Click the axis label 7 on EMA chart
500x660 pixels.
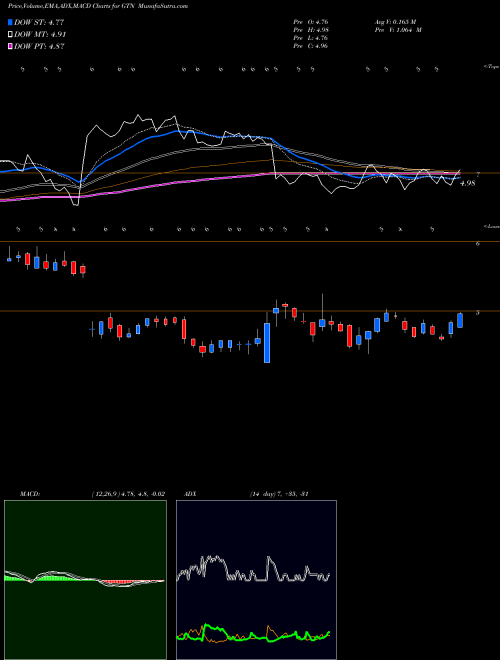pyautogui.click(x=478, y=174)
